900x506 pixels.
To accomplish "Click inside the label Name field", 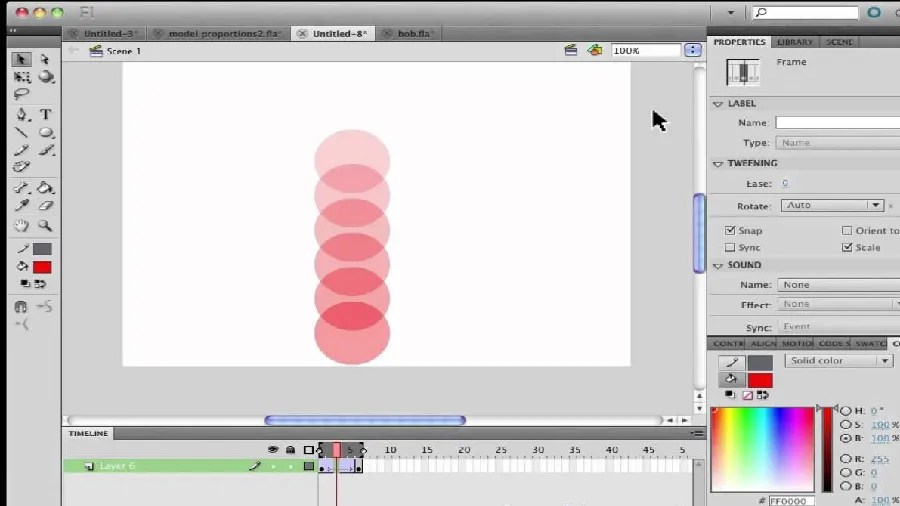I will point(837,122).
